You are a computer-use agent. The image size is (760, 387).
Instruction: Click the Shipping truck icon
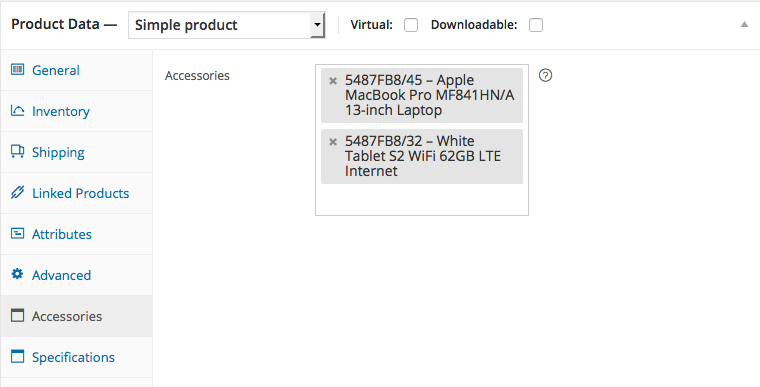(x=17, y=151)
